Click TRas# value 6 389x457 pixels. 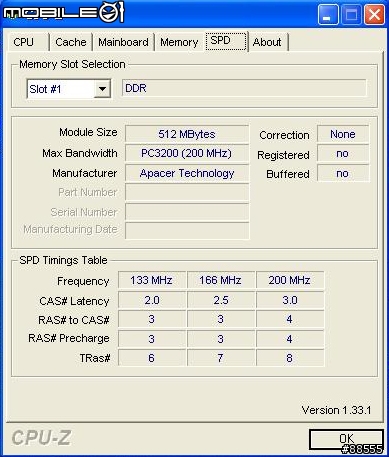click(x=152, y=358)
